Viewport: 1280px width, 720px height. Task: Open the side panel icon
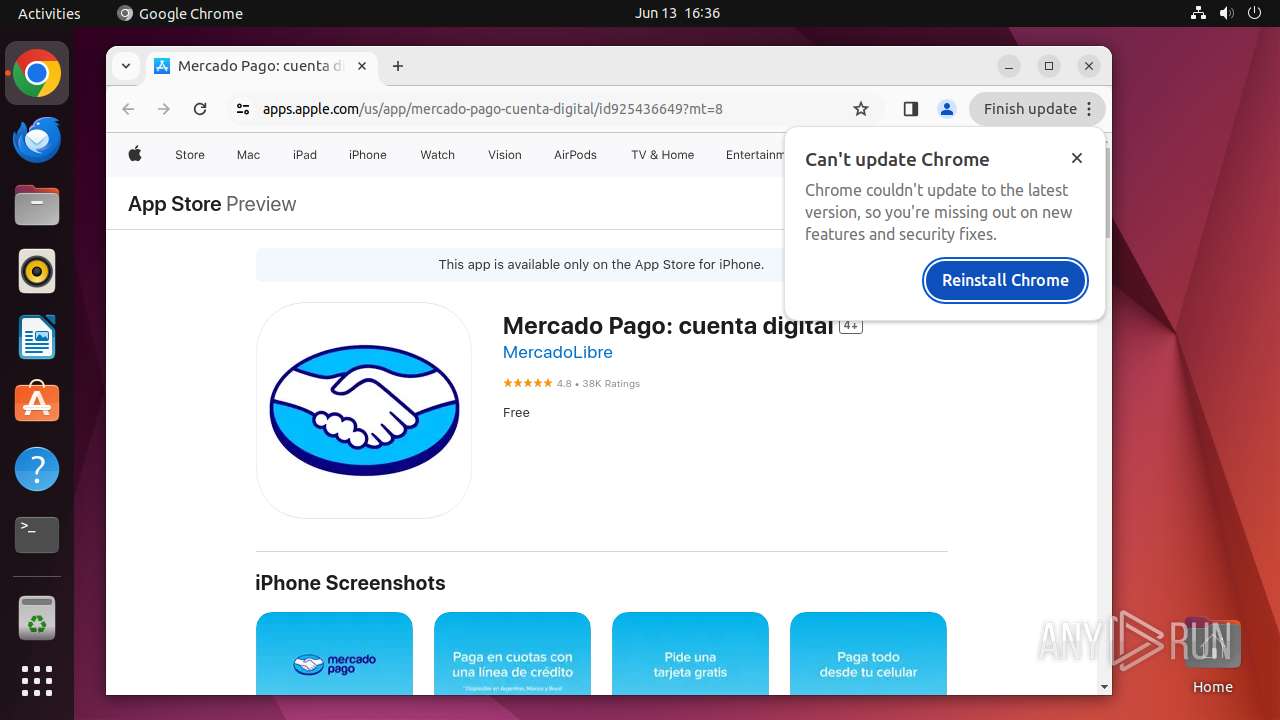910,109
